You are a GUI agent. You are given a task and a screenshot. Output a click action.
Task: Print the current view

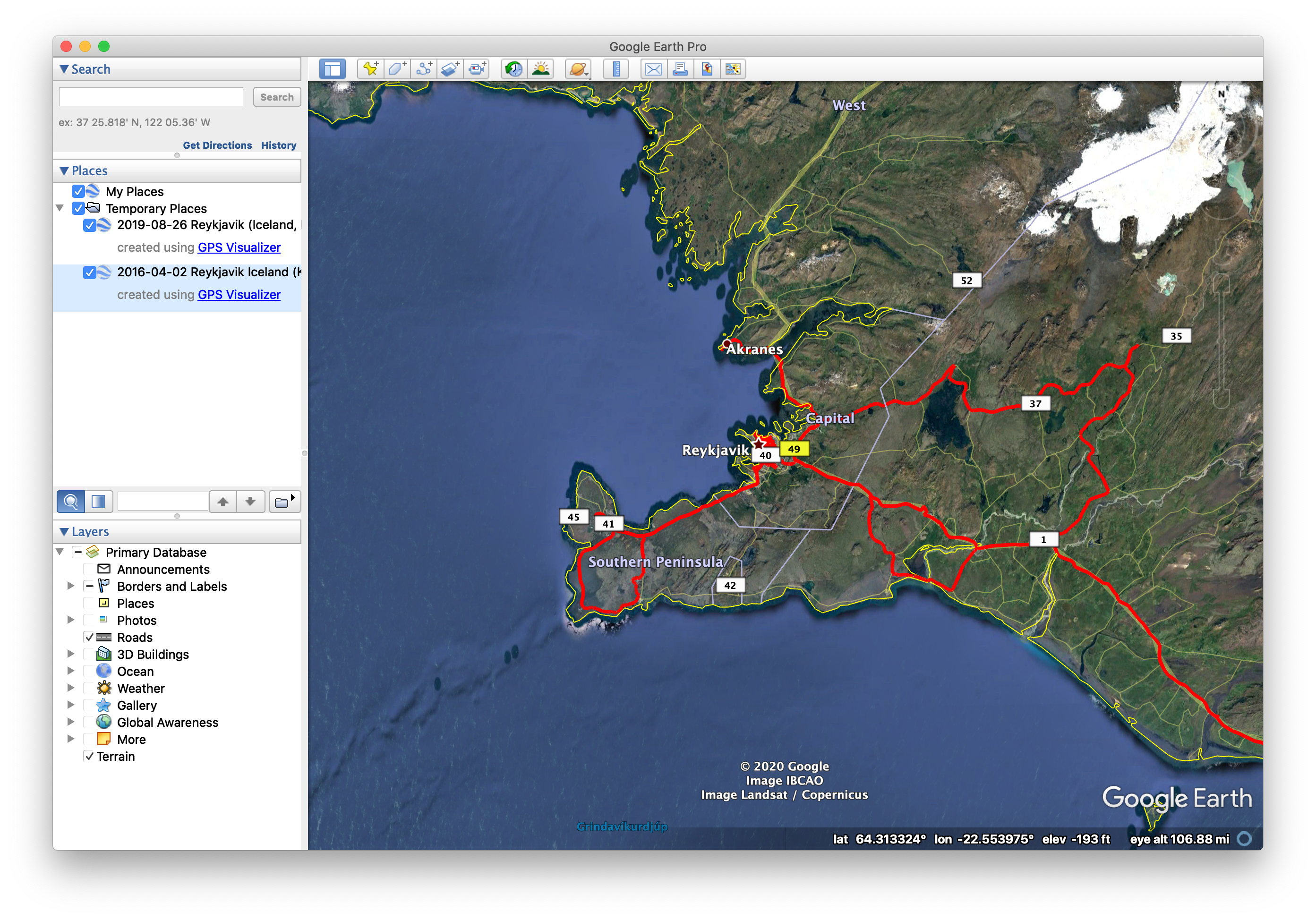[680, 69]
